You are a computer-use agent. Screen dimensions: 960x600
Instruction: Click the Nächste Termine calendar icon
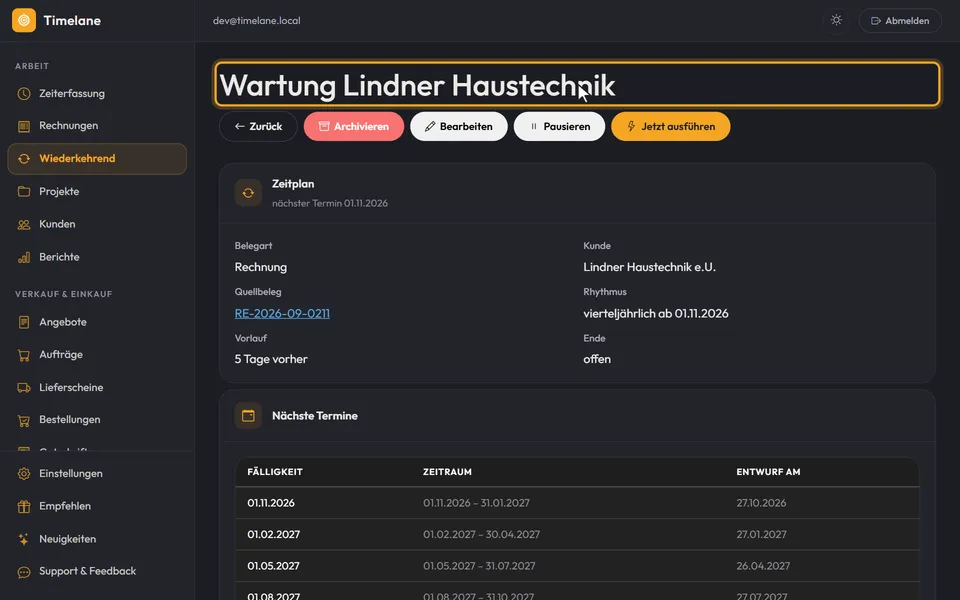248,416
